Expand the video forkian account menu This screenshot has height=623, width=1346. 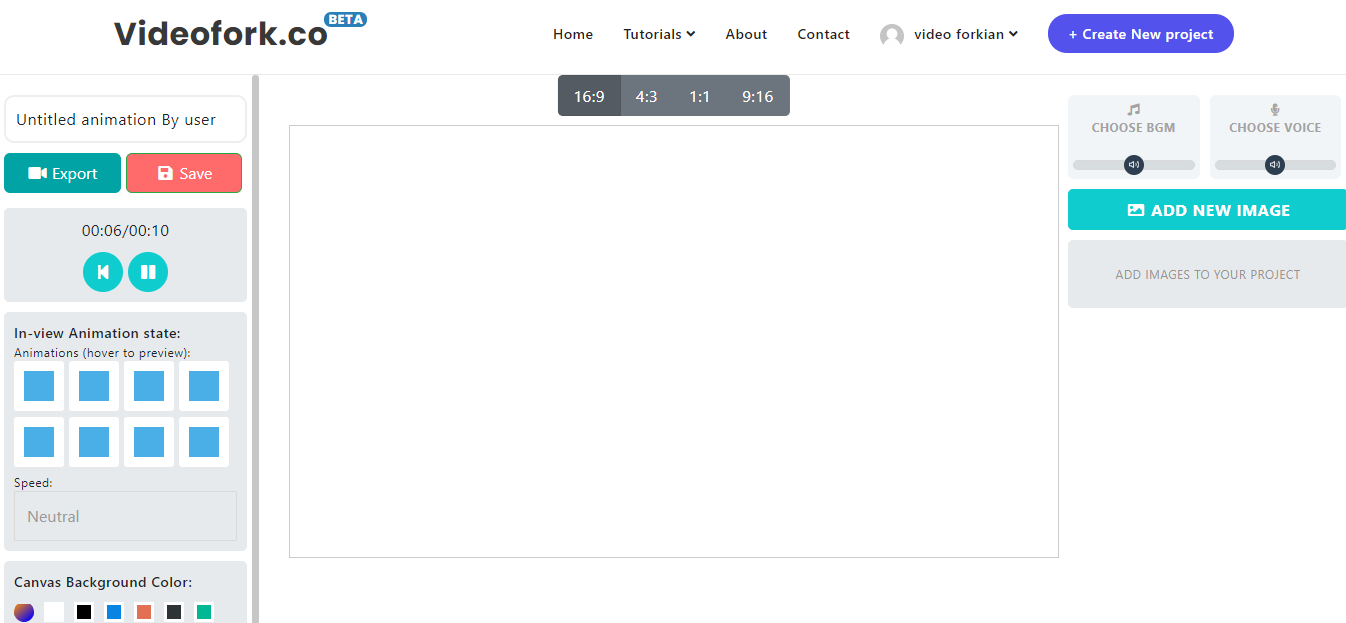coord(966,34)
